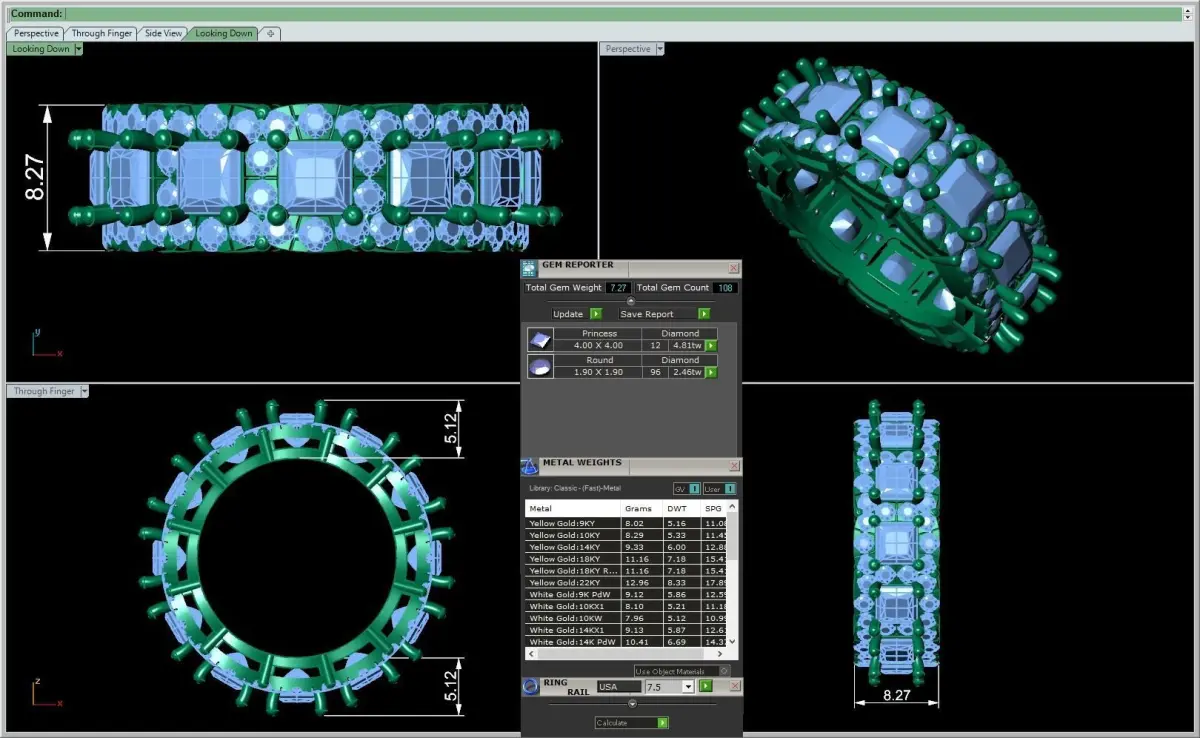1200x738 pixels.
Task: Switch to the Side View tab
Action: tap(164, 33)
